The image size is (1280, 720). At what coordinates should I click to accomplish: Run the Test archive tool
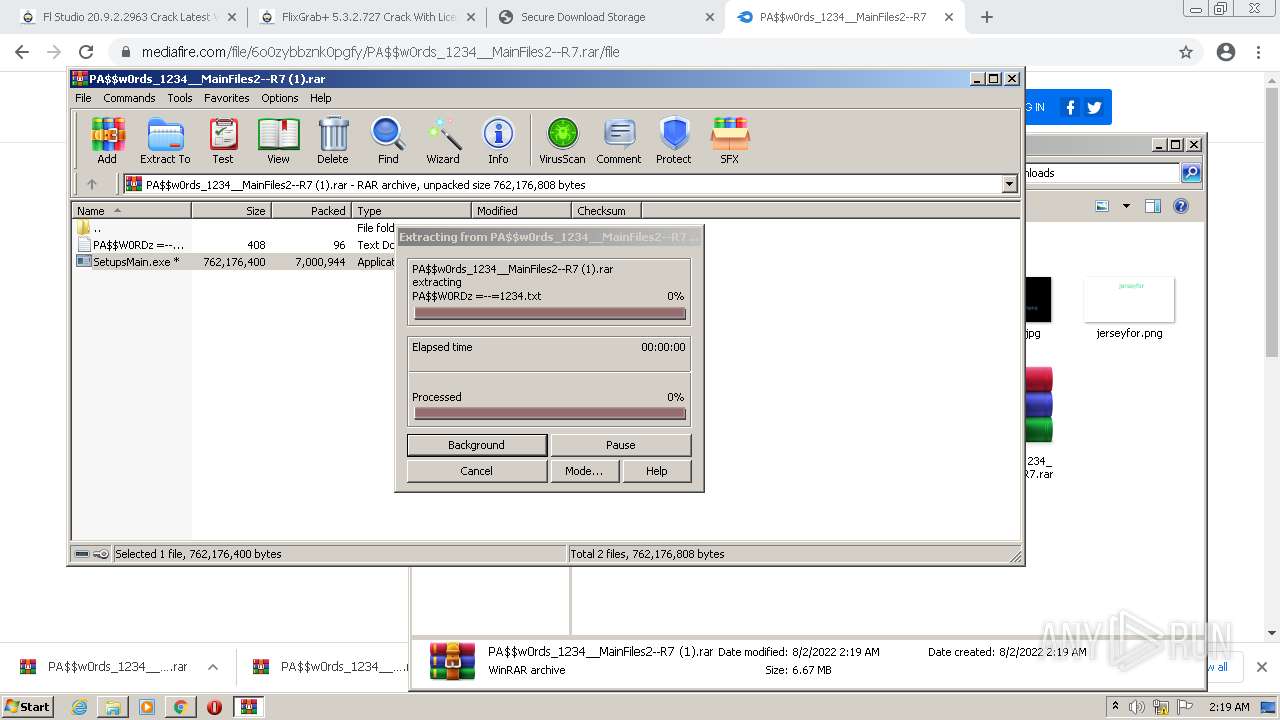(x=223, y=140)
